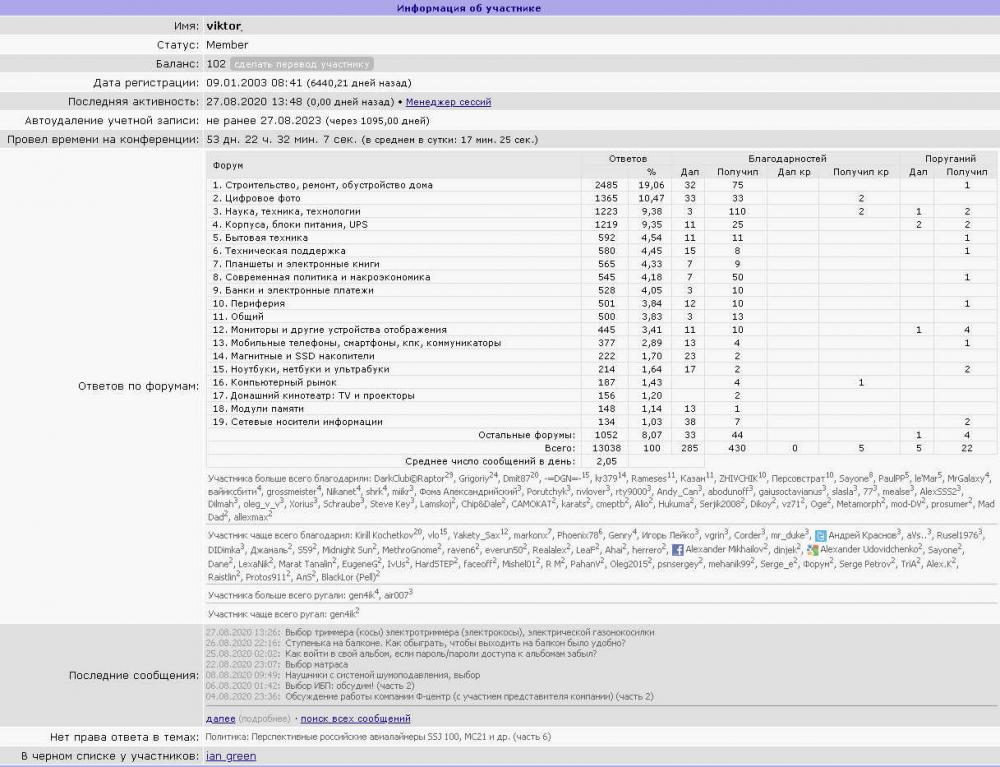
Task: Click the Банки и электронные платежи forum row
Action: pos(600,290)
